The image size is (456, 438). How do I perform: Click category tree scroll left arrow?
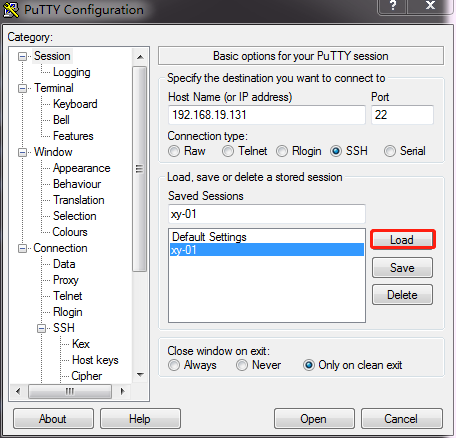18,391
